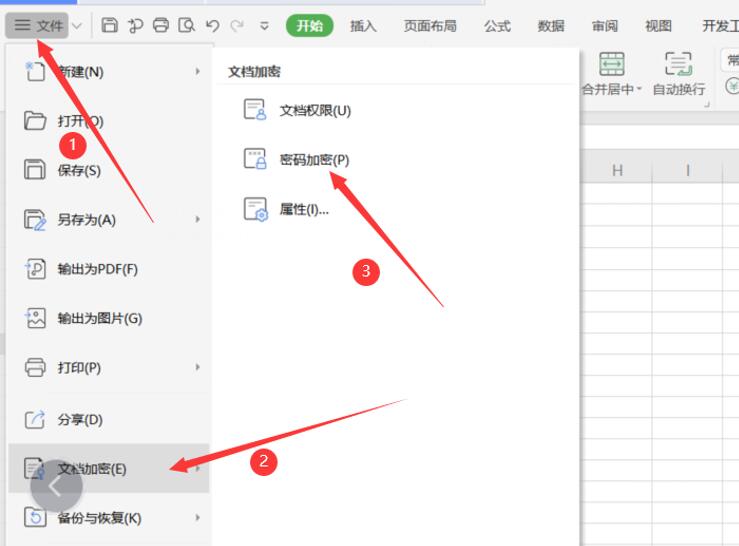Click the merge and center icon
This screenshot has width=739, height=546.
611,65
